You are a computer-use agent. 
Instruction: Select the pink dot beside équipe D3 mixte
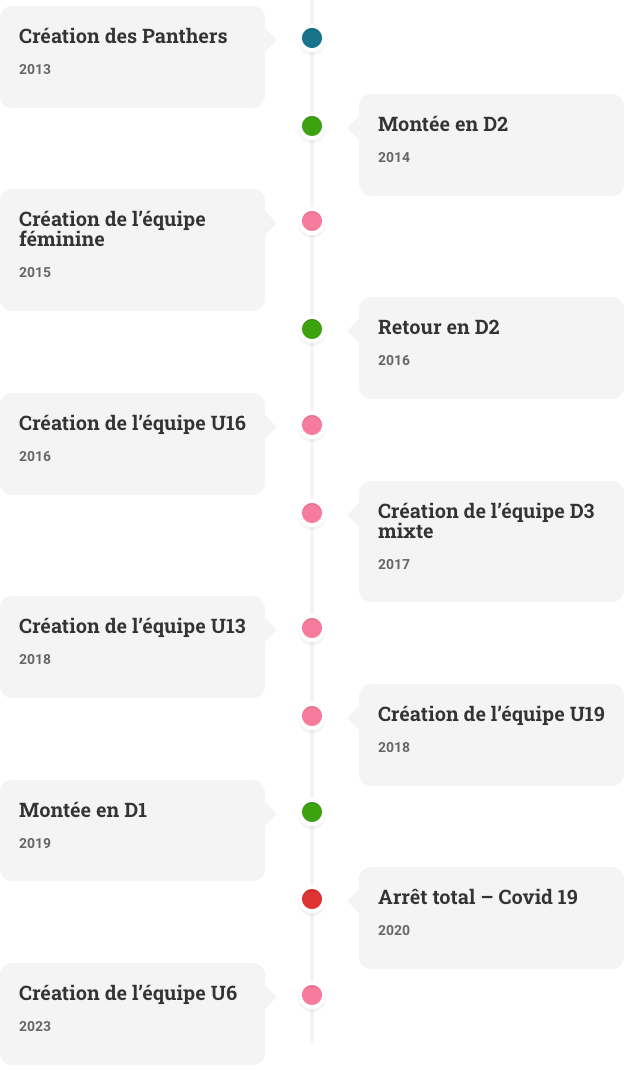pyautogui.click(x=312, y=513)
